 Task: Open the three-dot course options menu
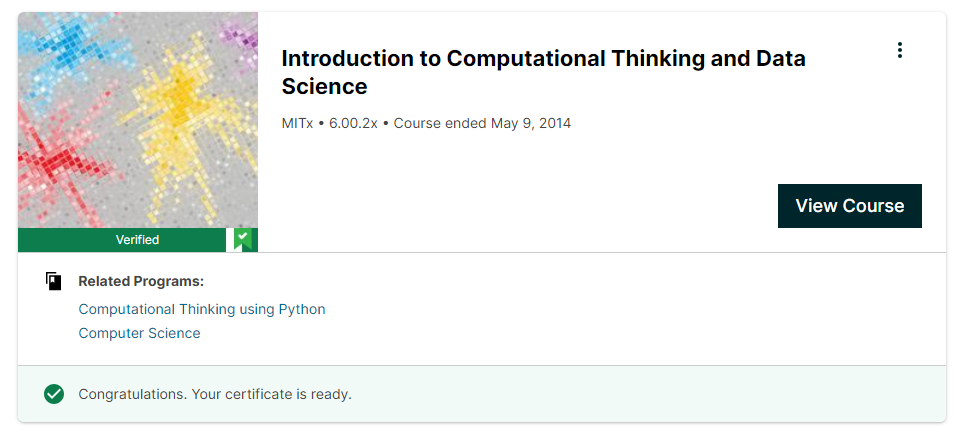(900, 50)
